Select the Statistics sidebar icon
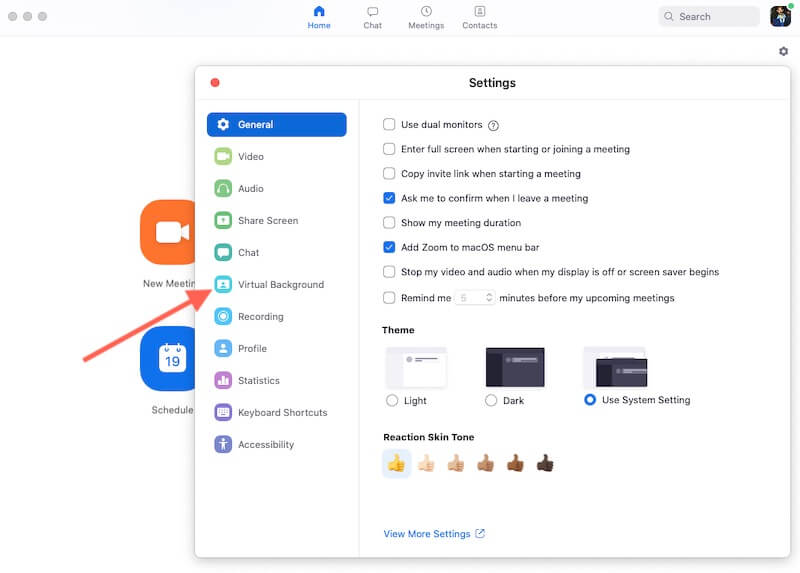Screen dimensions: 800x573 click(x=222, y=381)
